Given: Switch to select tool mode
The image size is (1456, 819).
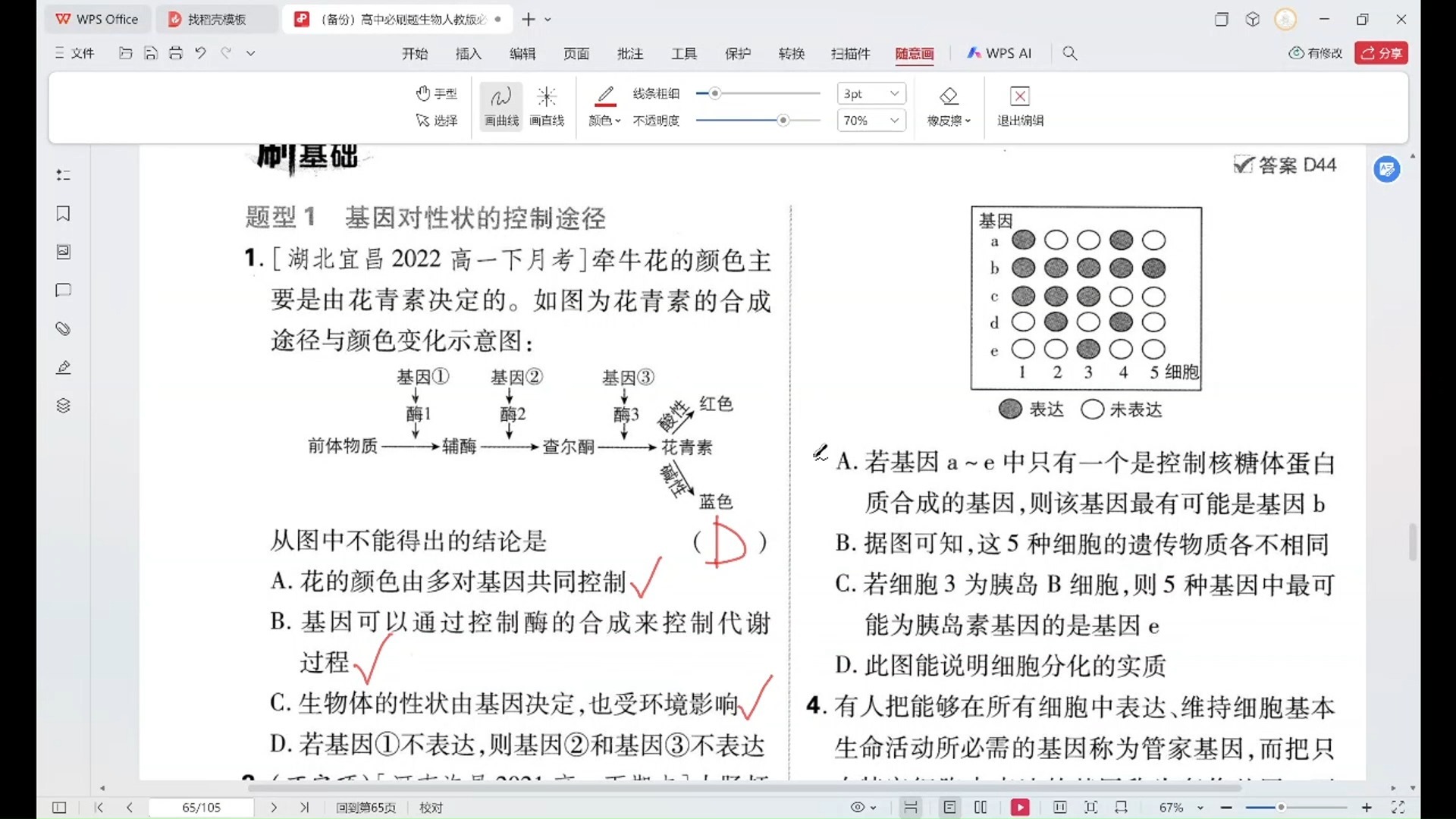Looking at the screenshot, I should [x=437, y=121].
